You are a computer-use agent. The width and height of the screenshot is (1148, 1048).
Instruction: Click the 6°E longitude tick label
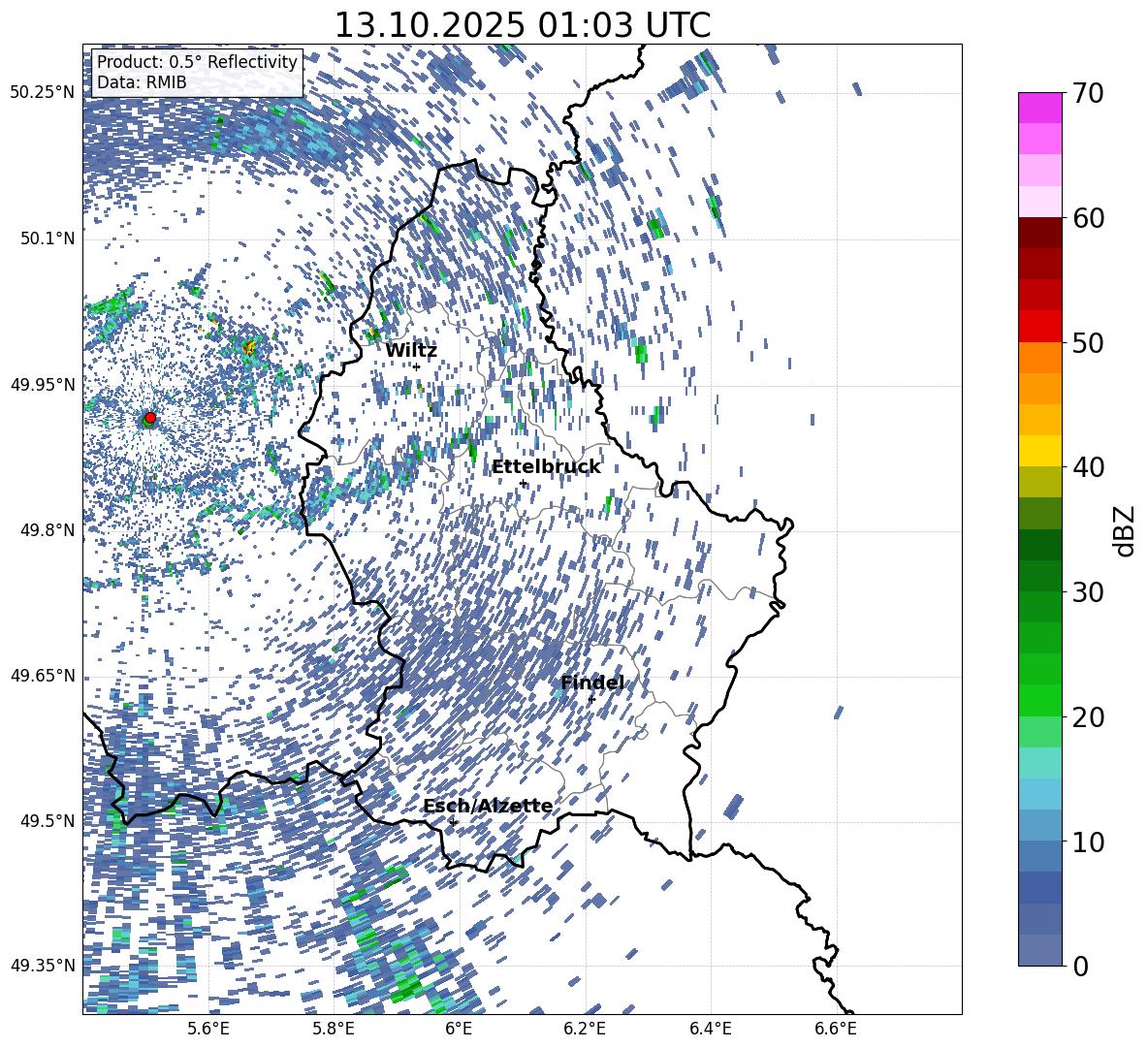[x=459, y=1029]
